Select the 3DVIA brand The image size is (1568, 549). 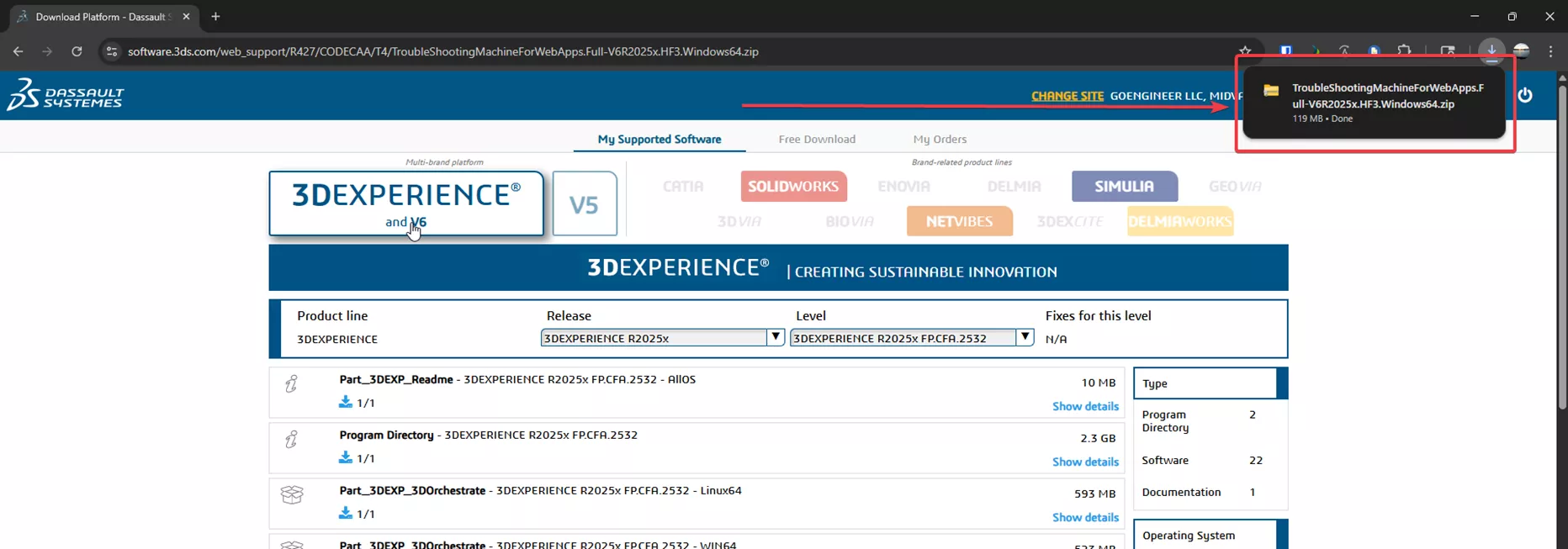pyautogui.click(x=739, y=221)
